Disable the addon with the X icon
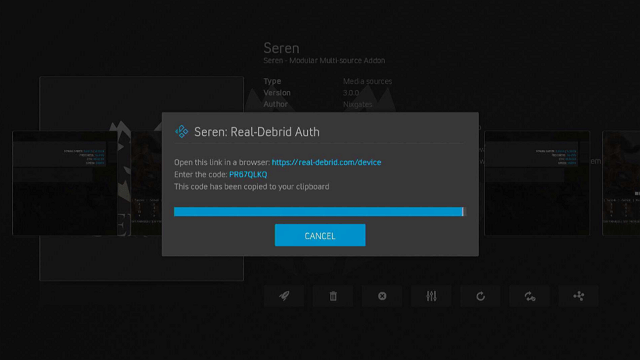This screenshot has width=640, height=360. point(382,296)
